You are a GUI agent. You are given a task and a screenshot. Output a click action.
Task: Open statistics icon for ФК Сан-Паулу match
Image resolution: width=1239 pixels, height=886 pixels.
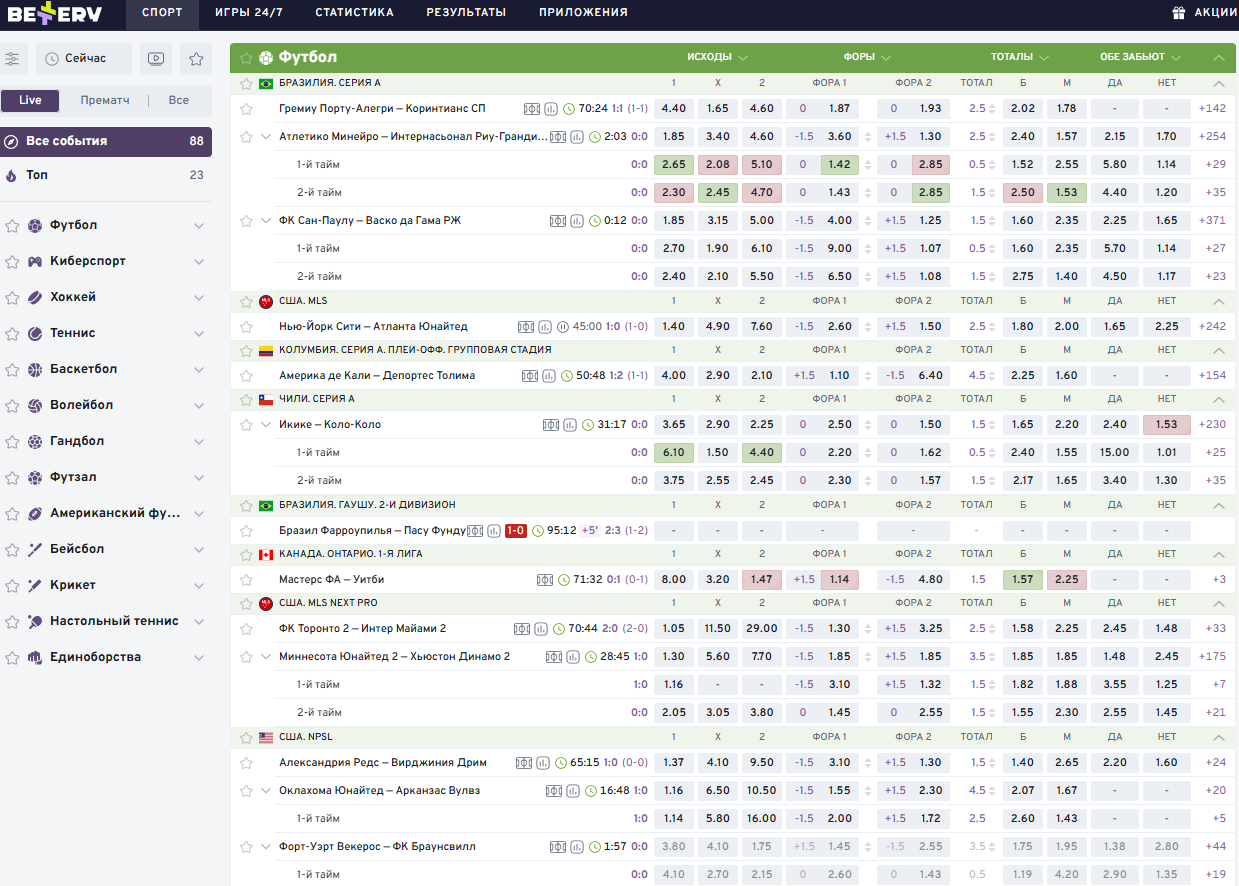[x=575, y=220]
